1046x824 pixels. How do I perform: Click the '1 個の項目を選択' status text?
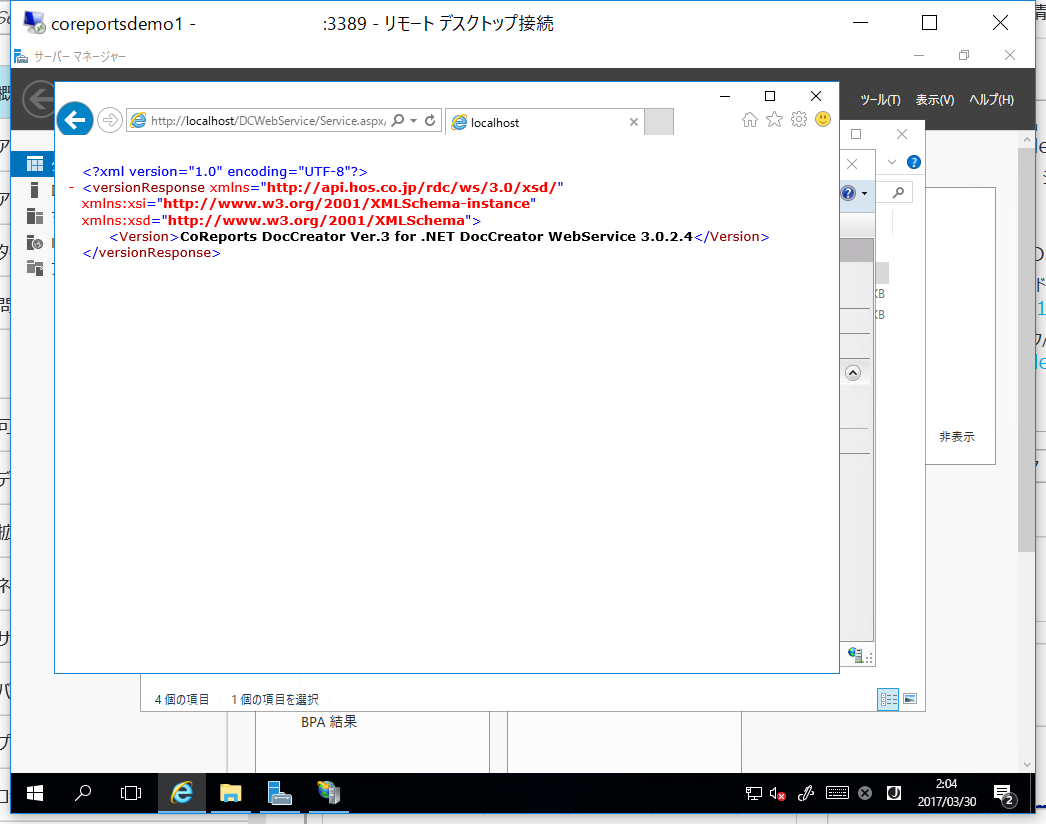[275, 699]
